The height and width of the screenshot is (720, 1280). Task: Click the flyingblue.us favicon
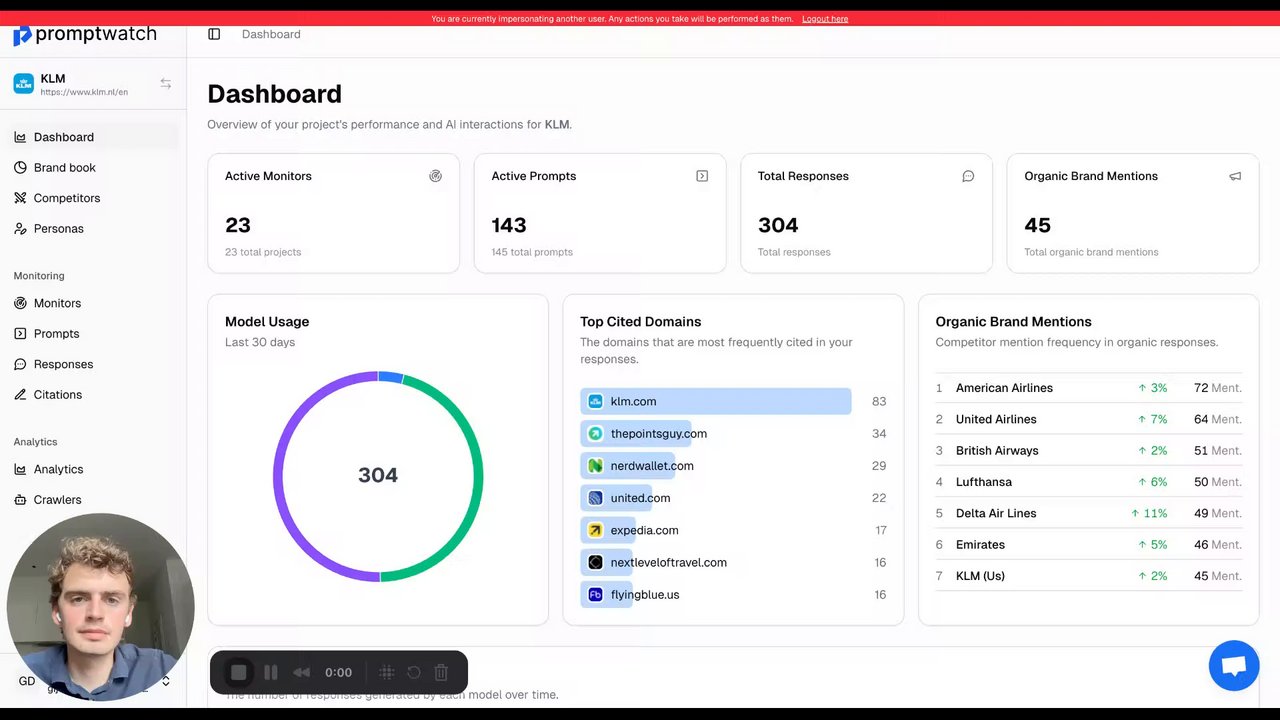595,595
